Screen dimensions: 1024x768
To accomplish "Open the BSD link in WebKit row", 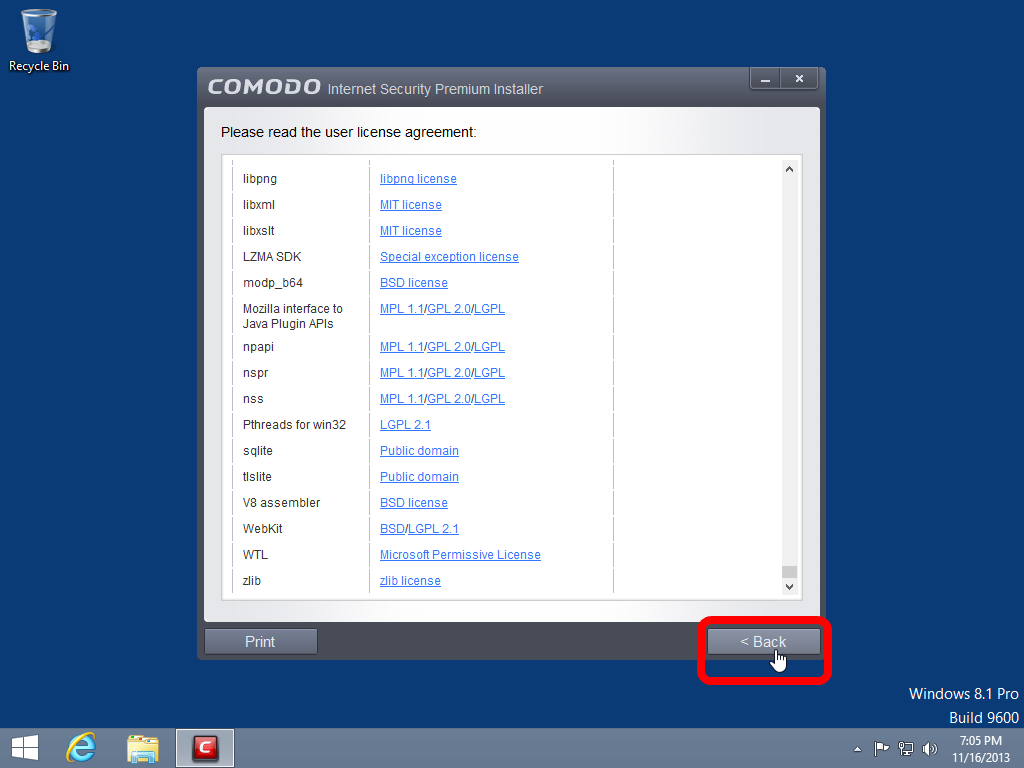I will tap(392, 529).
